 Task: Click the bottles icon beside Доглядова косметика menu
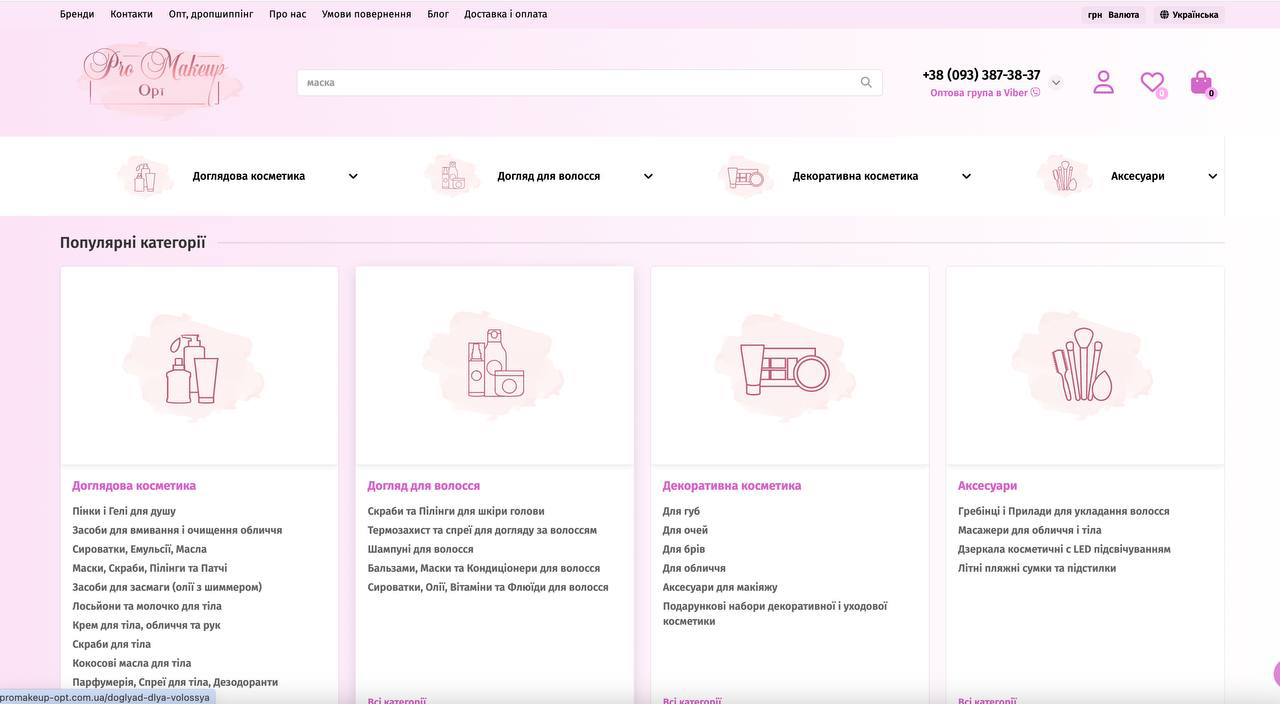[145, 176]
